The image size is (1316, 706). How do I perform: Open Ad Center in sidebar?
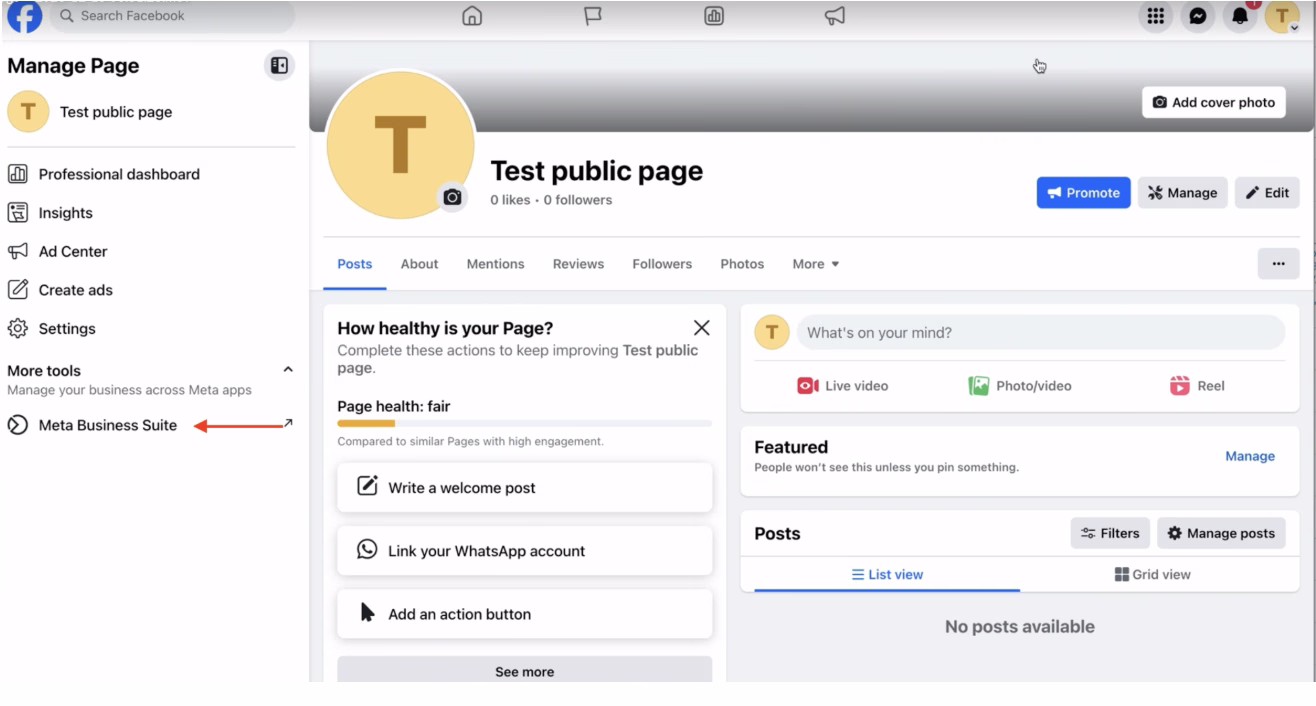73,251
